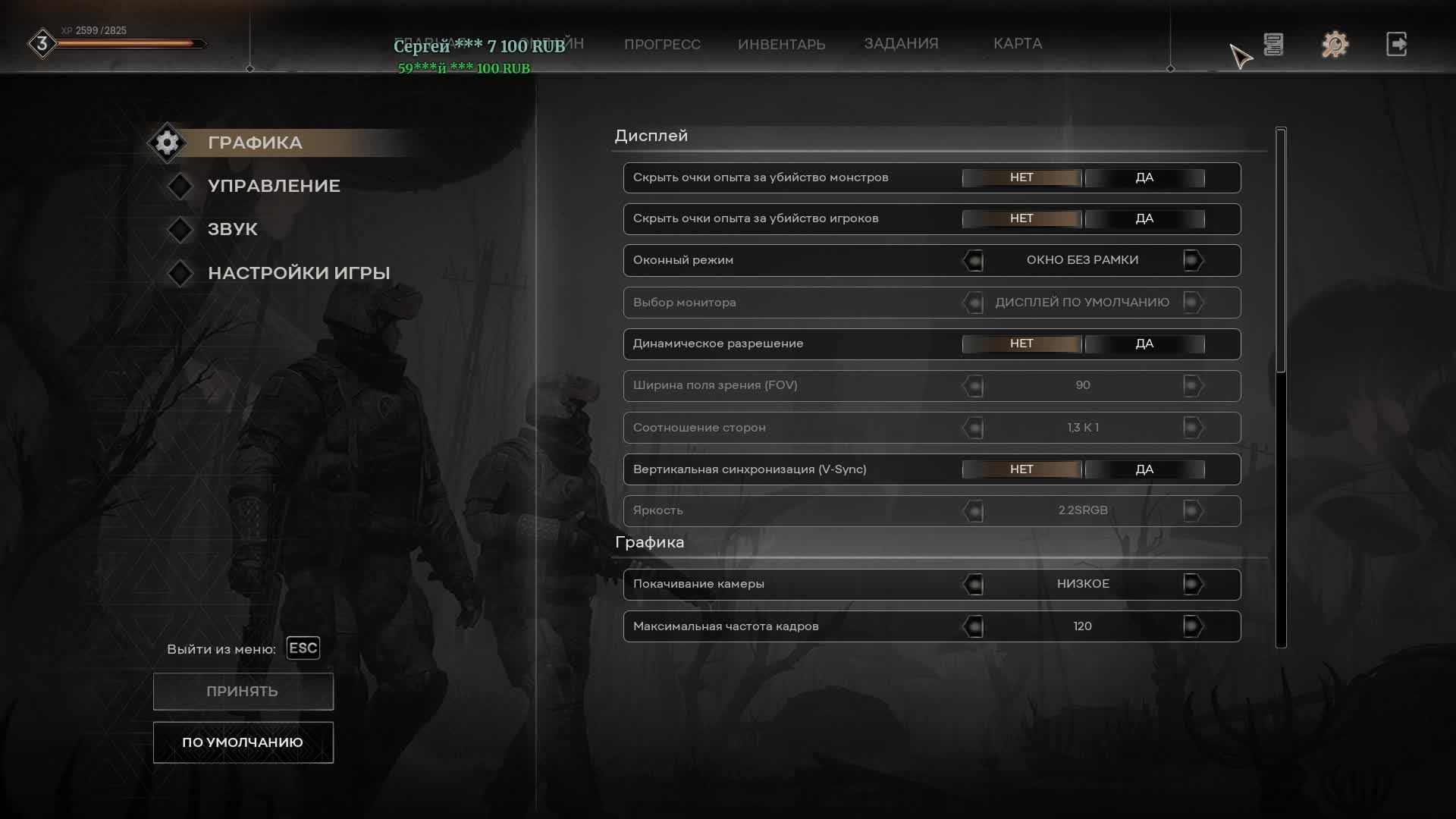Switch Оконный режим to next option
This screenshot has height=819, width=1456.
[1192, 260]
